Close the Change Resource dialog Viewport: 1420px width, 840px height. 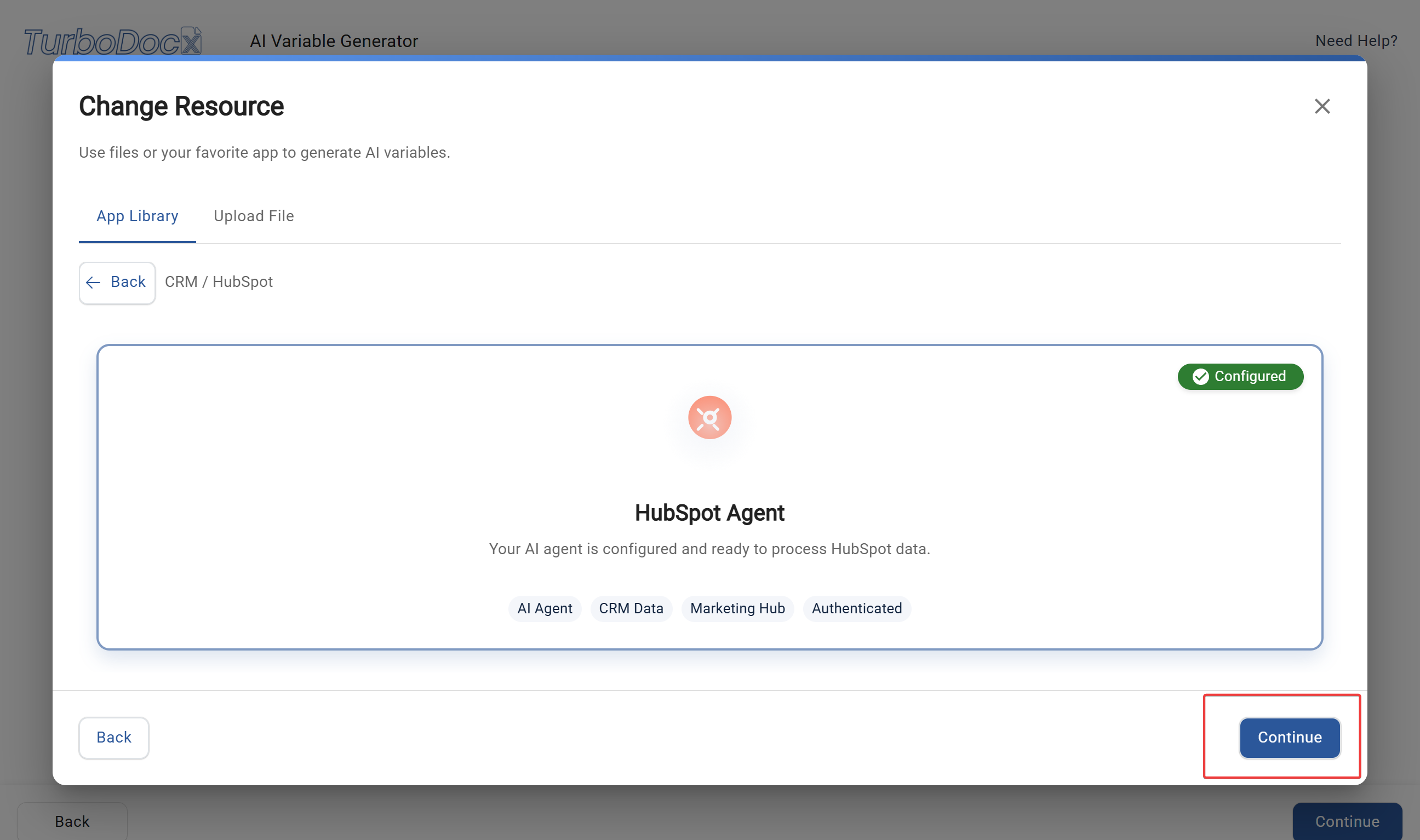coord(1321,106)
